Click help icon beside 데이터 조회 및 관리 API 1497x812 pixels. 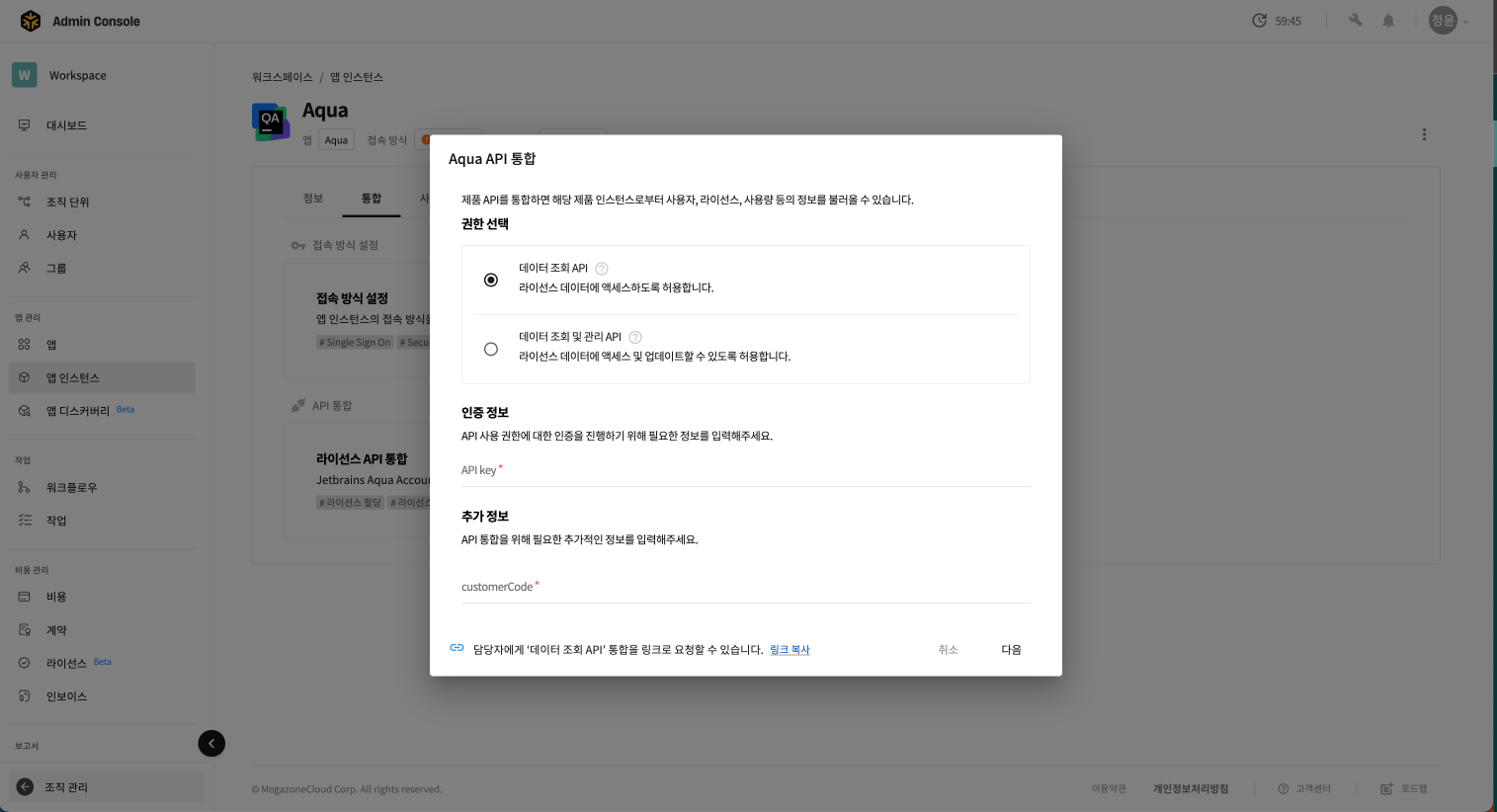click(635, 337)
